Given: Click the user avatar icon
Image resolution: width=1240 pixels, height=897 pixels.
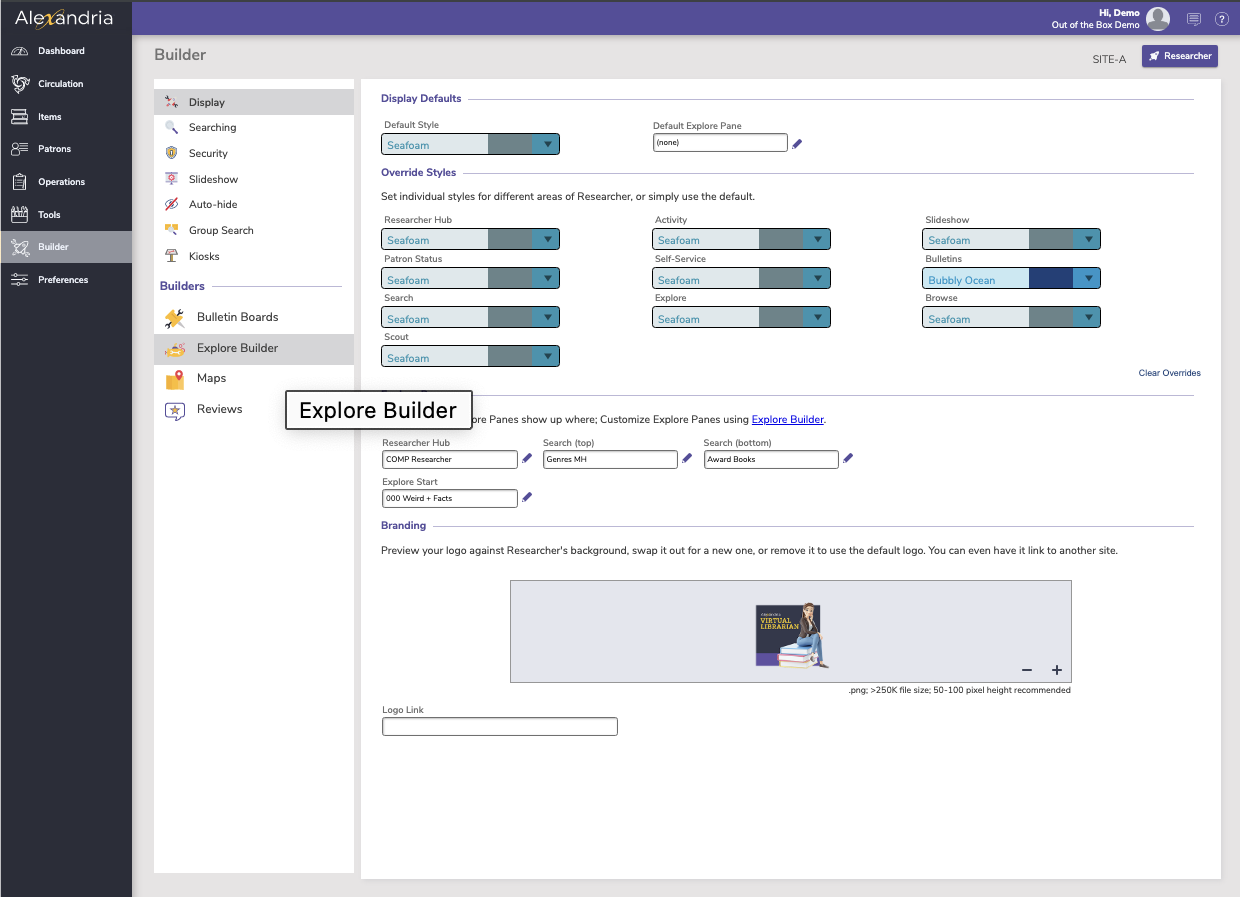Looking at the screenshot, I should coord(1158,18).
